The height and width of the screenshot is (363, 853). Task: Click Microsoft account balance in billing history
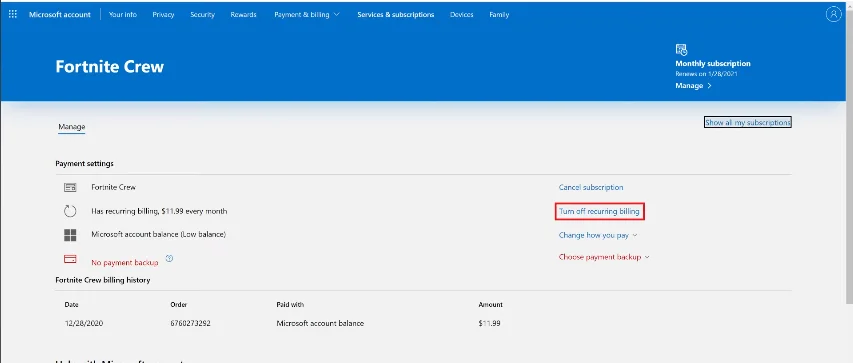320,323
